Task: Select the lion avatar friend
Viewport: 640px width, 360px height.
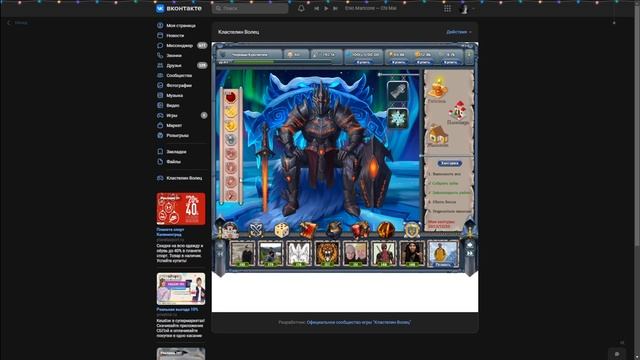Action: [327, 253]
